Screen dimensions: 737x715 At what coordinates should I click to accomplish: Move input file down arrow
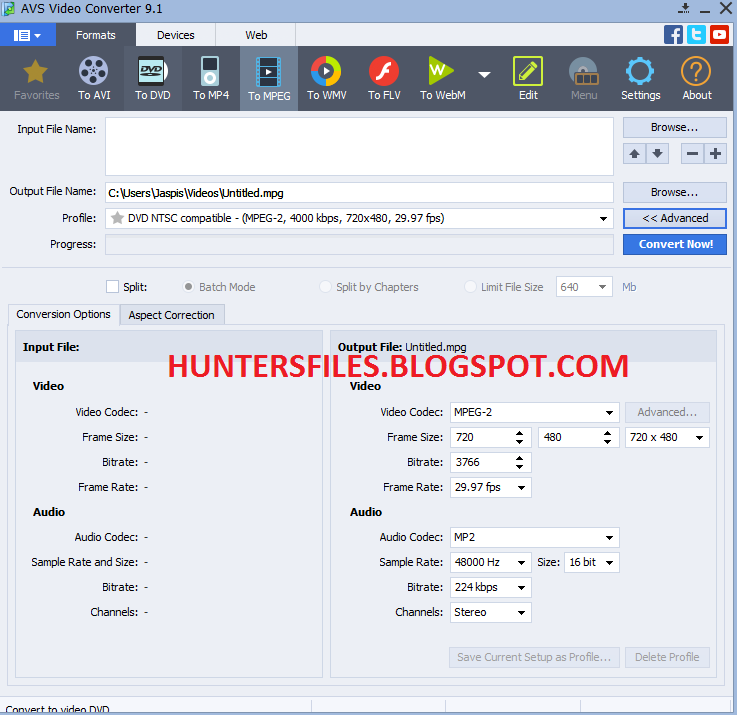(658, 154)
